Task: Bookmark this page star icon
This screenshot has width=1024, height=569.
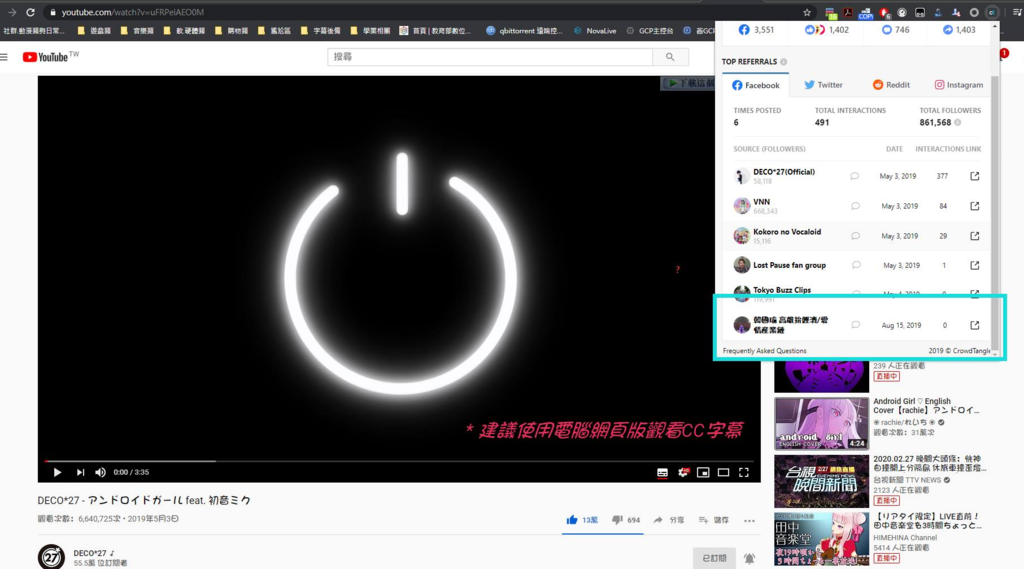Action: [x=807, y=12]
